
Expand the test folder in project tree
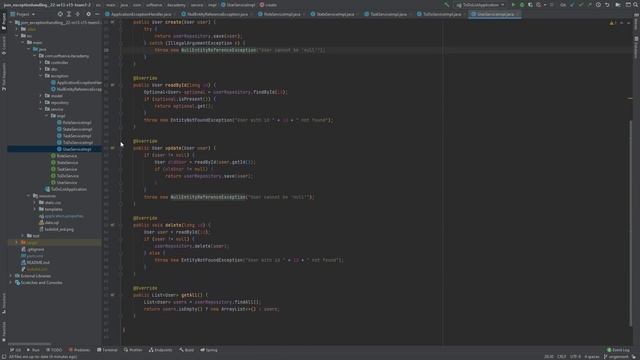click(x=23, y=236)
